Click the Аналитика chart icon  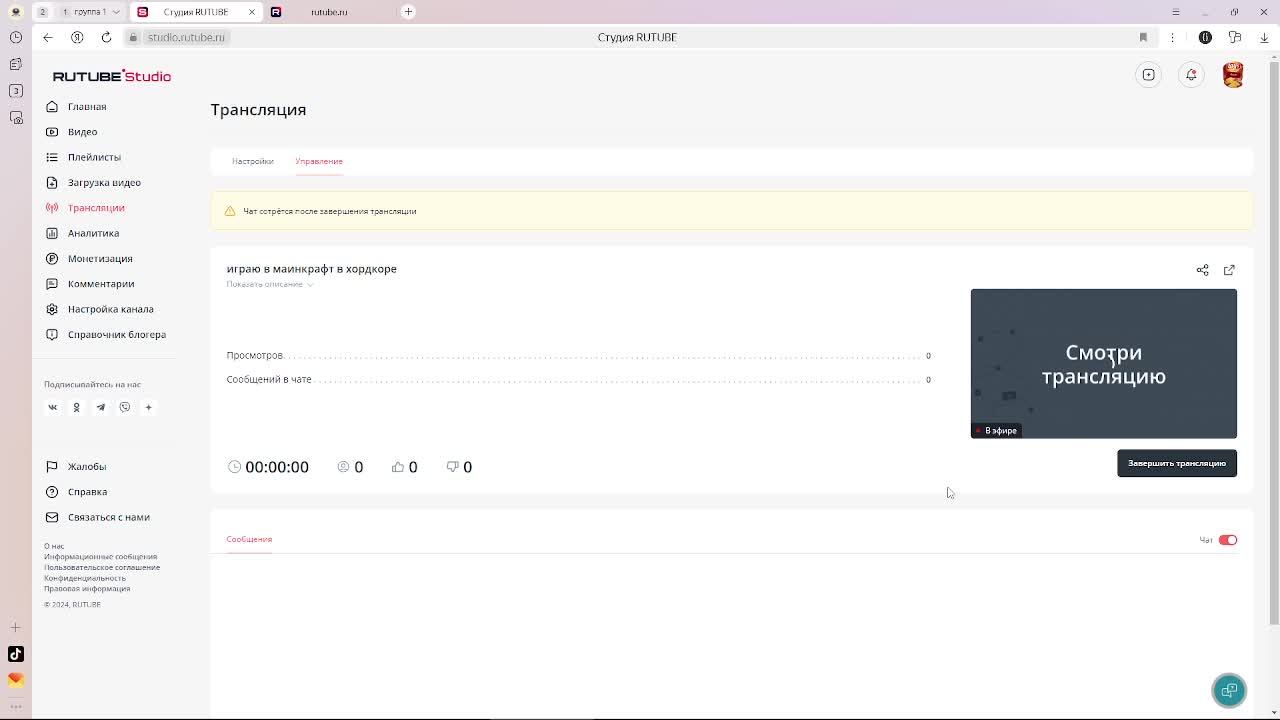[x=52, y=233]
